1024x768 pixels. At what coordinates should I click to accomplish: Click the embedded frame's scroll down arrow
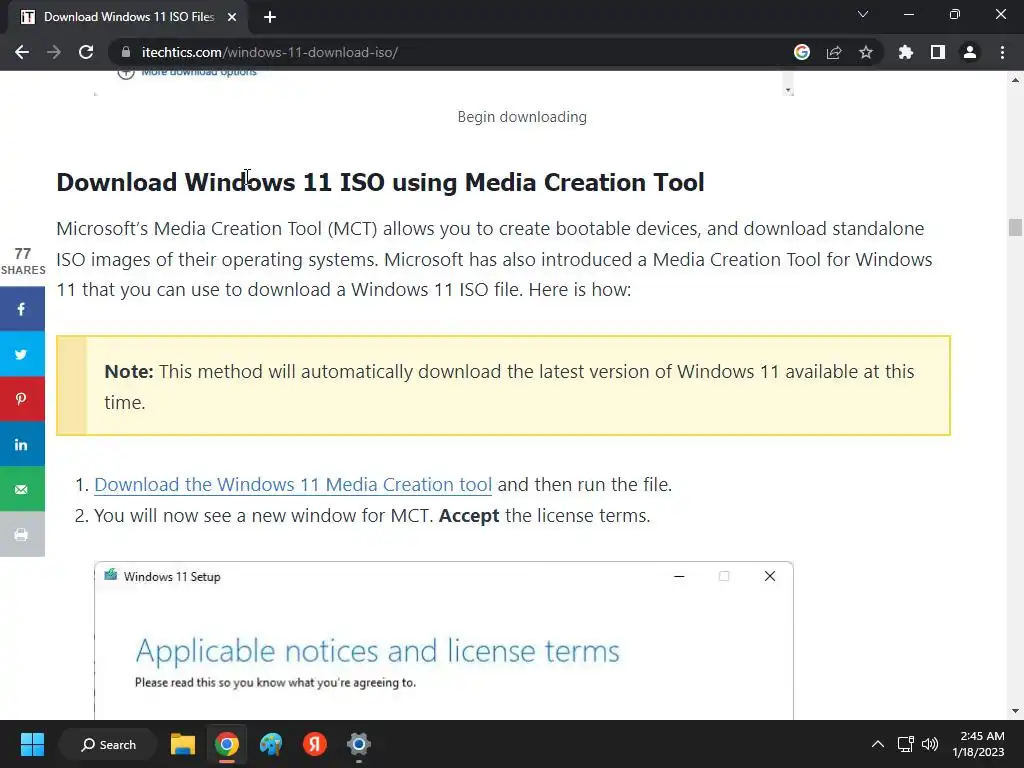(788, 90)
